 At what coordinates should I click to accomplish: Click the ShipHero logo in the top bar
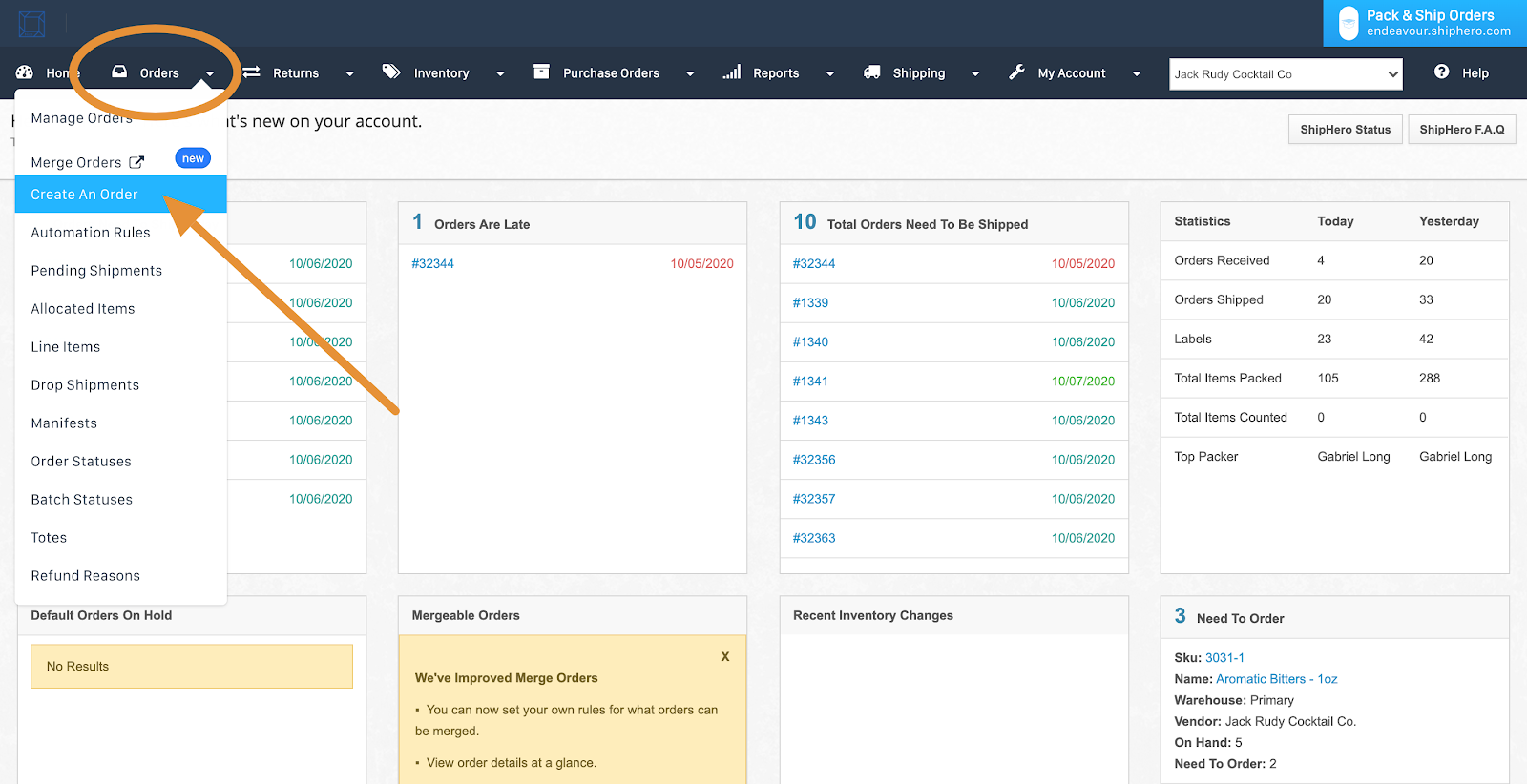coord(31,23)
